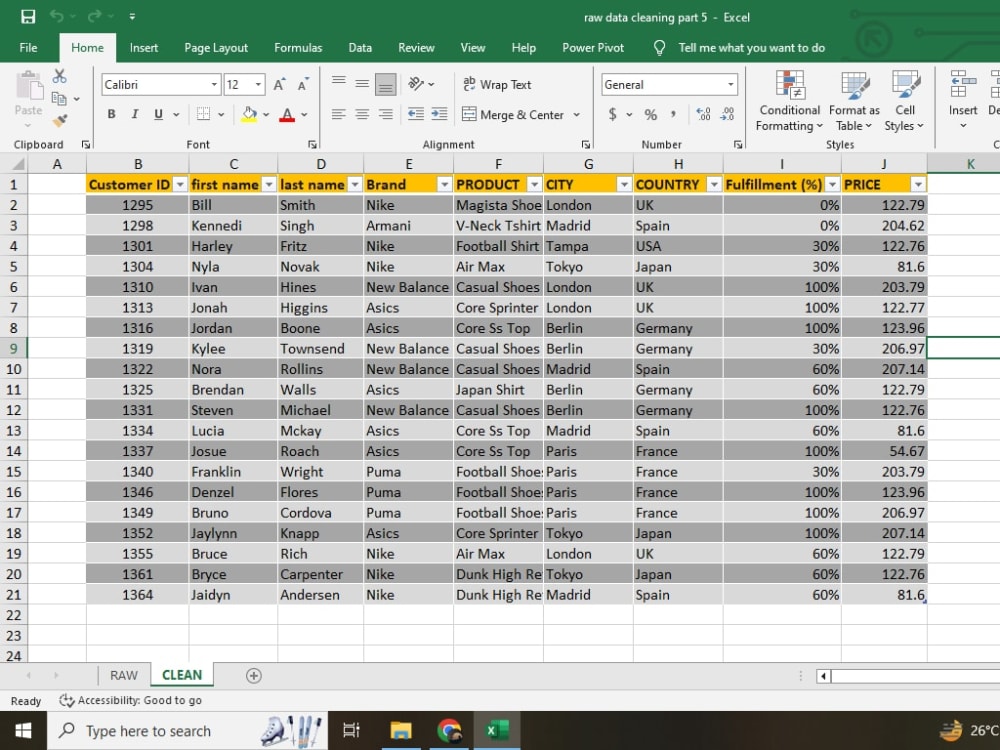
Task: Click Decrease Indent icon
Action: point(416,114)
